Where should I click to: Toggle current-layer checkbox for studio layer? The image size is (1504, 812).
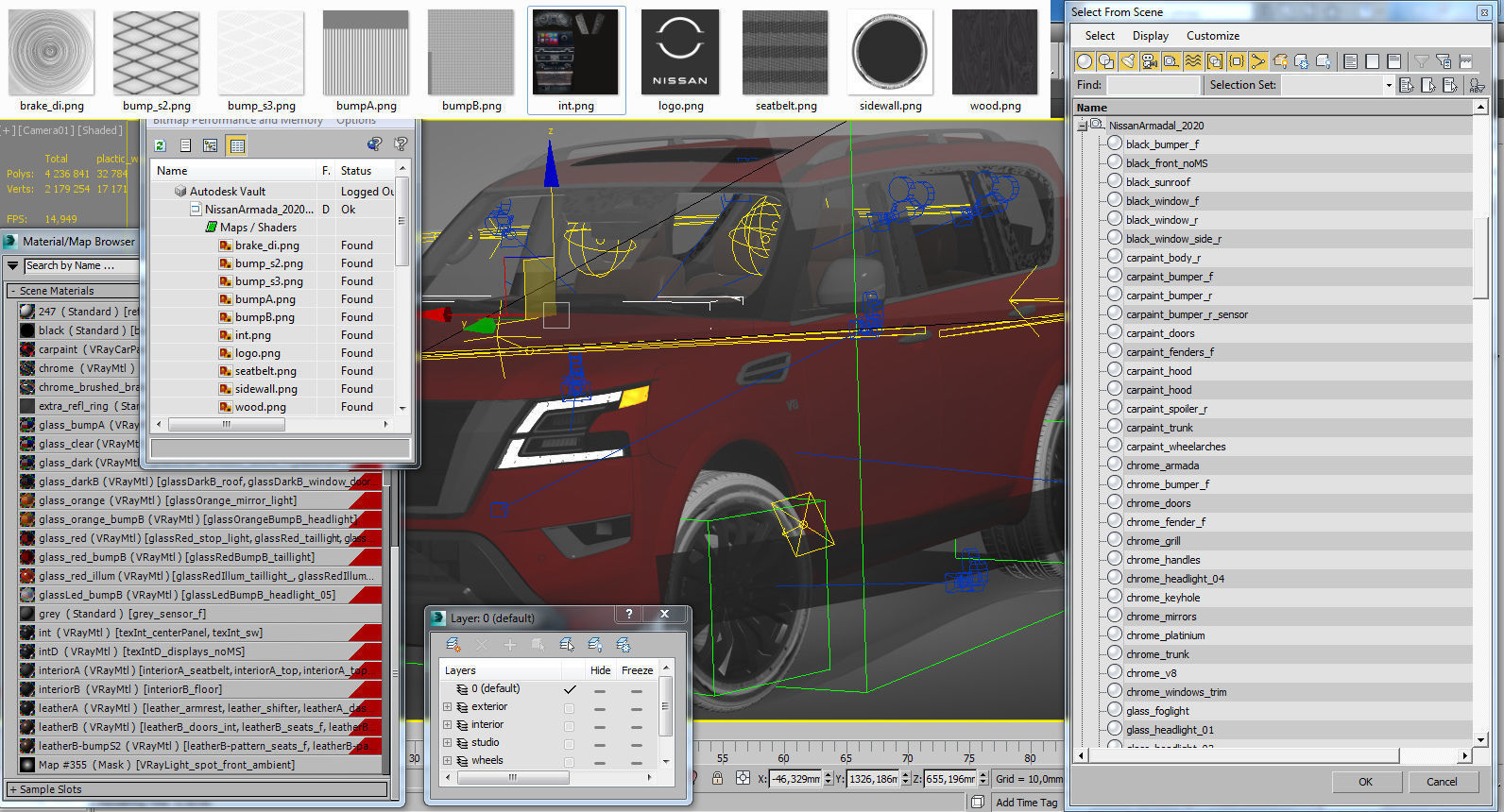[x=569, y=743]
